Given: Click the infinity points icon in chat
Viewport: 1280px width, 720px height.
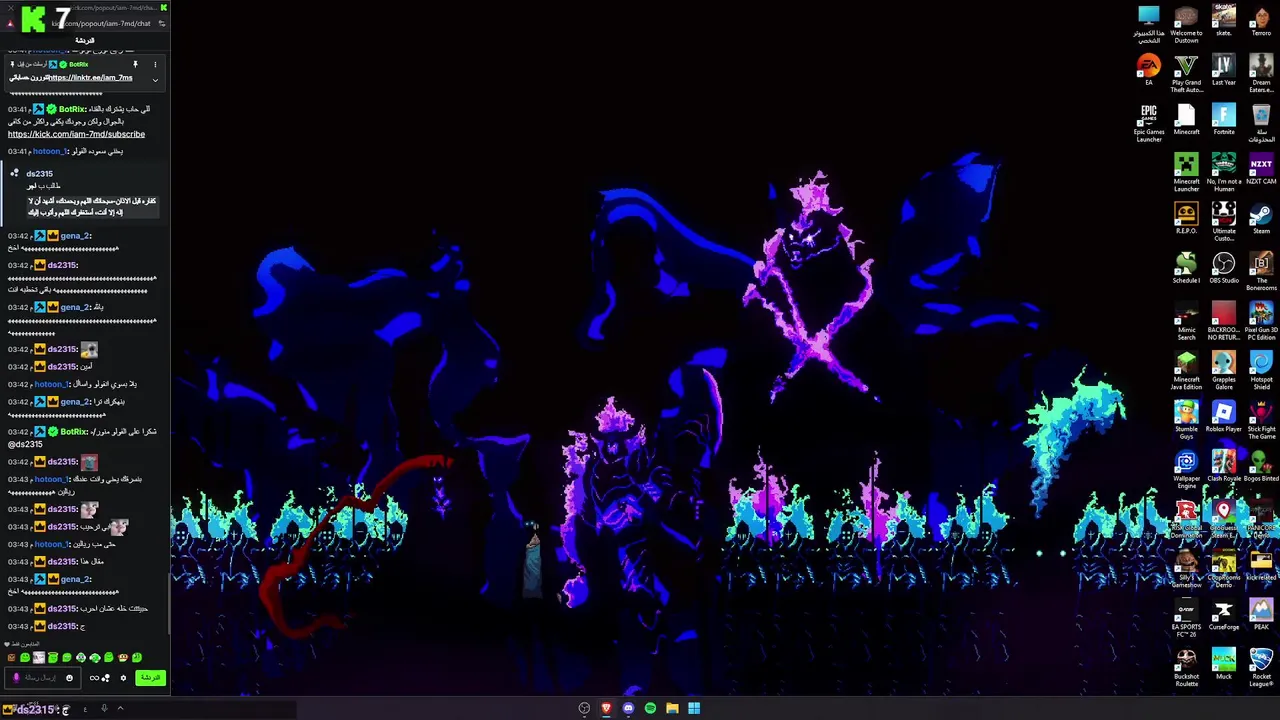Looking at the screenshot, I should (94, 678).
